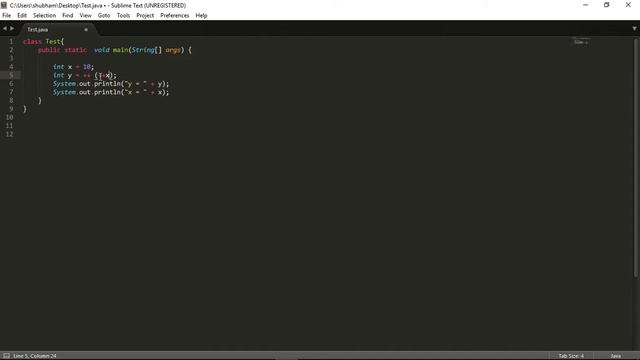Click on 'class Test{' code line
Screen dimensions: 640x360
[x=43, y=42]
